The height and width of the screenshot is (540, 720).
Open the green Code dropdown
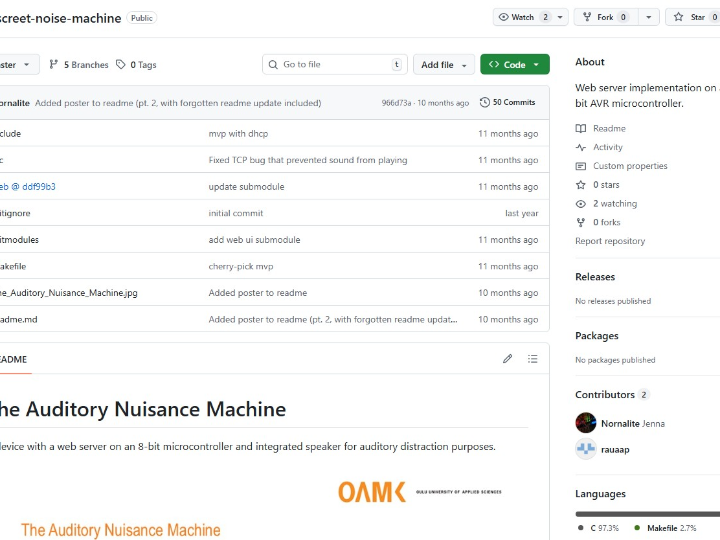pos(514,65)
